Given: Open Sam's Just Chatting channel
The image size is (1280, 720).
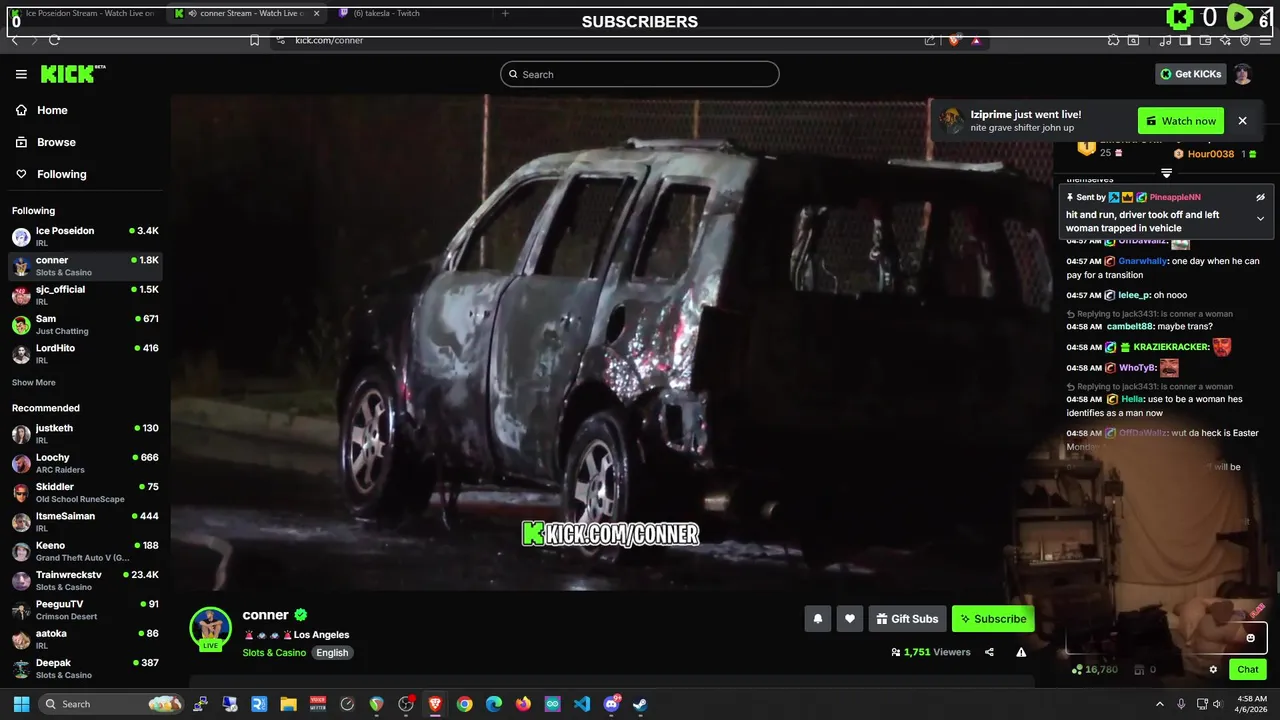Looking at the screenshot, I should point(85,324).
